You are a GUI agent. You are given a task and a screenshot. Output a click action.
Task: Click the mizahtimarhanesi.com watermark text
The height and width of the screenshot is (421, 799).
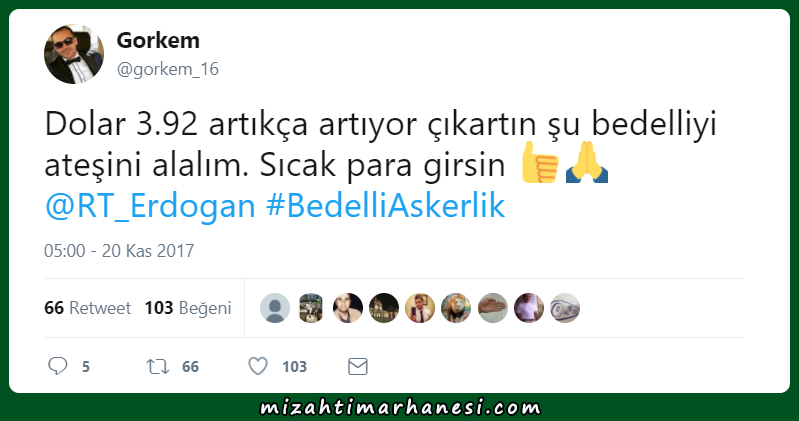coord(400,408)
